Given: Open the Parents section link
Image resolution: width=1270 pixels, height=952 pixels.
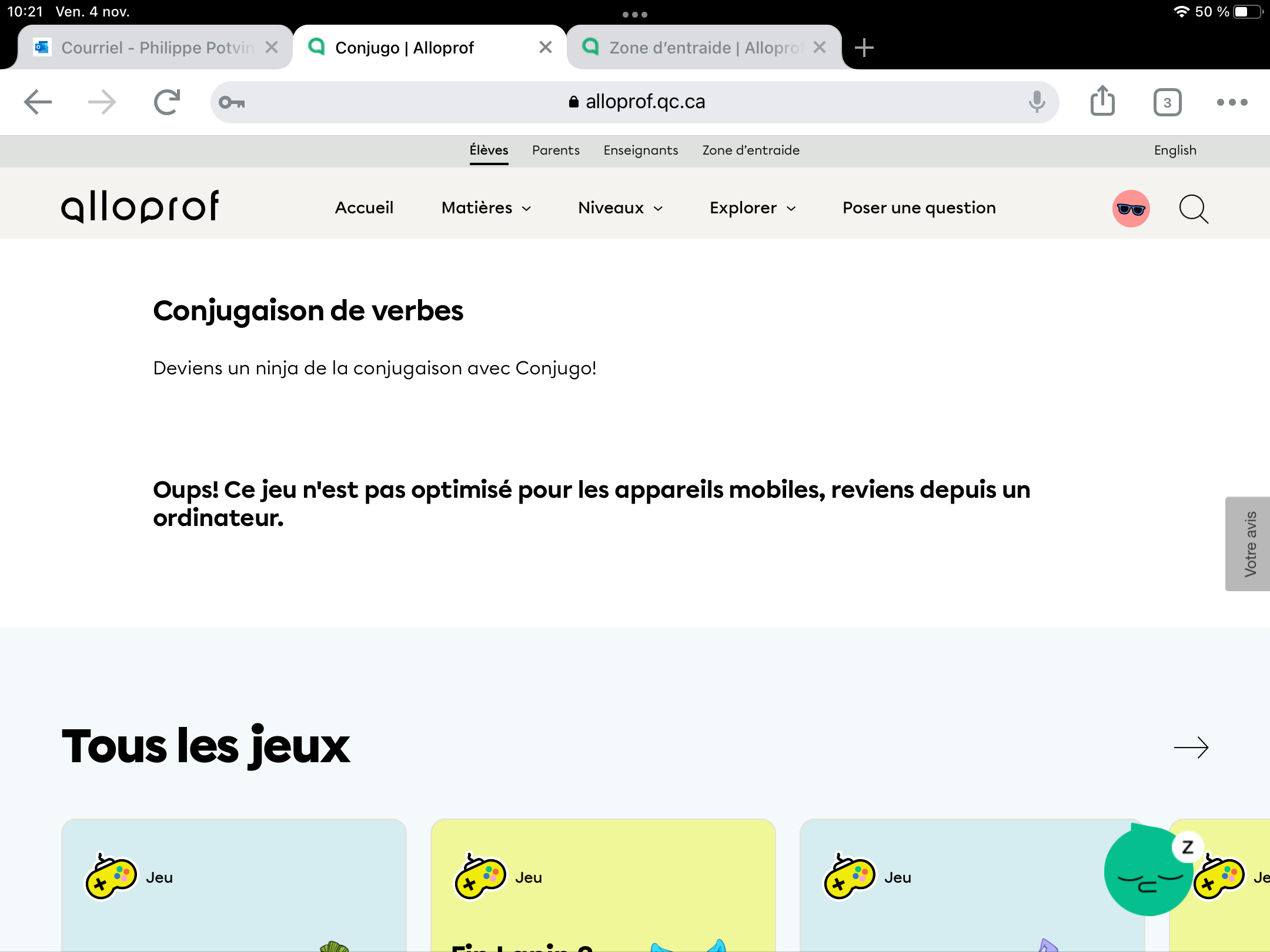Looking at the screenshot, I should pyautogui.click(x=556, y=150).
